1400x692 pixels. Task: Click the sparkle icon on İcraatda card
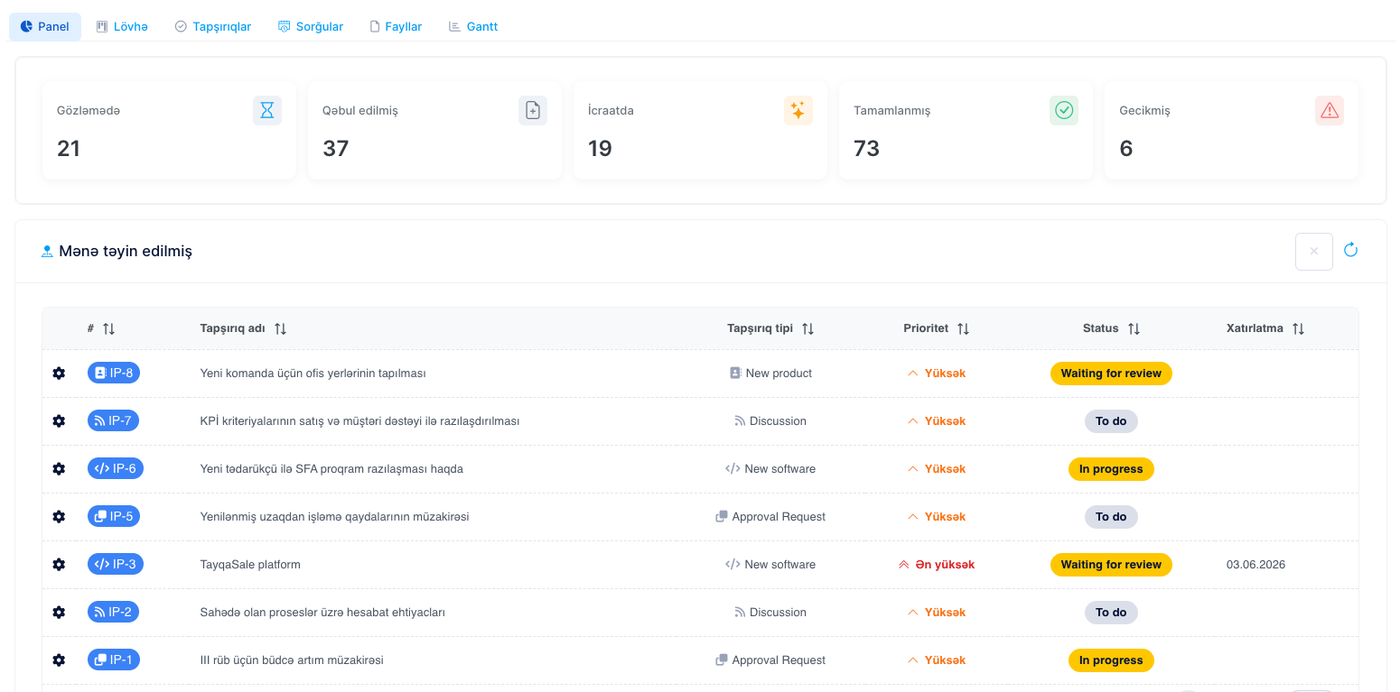pos(798,110)
